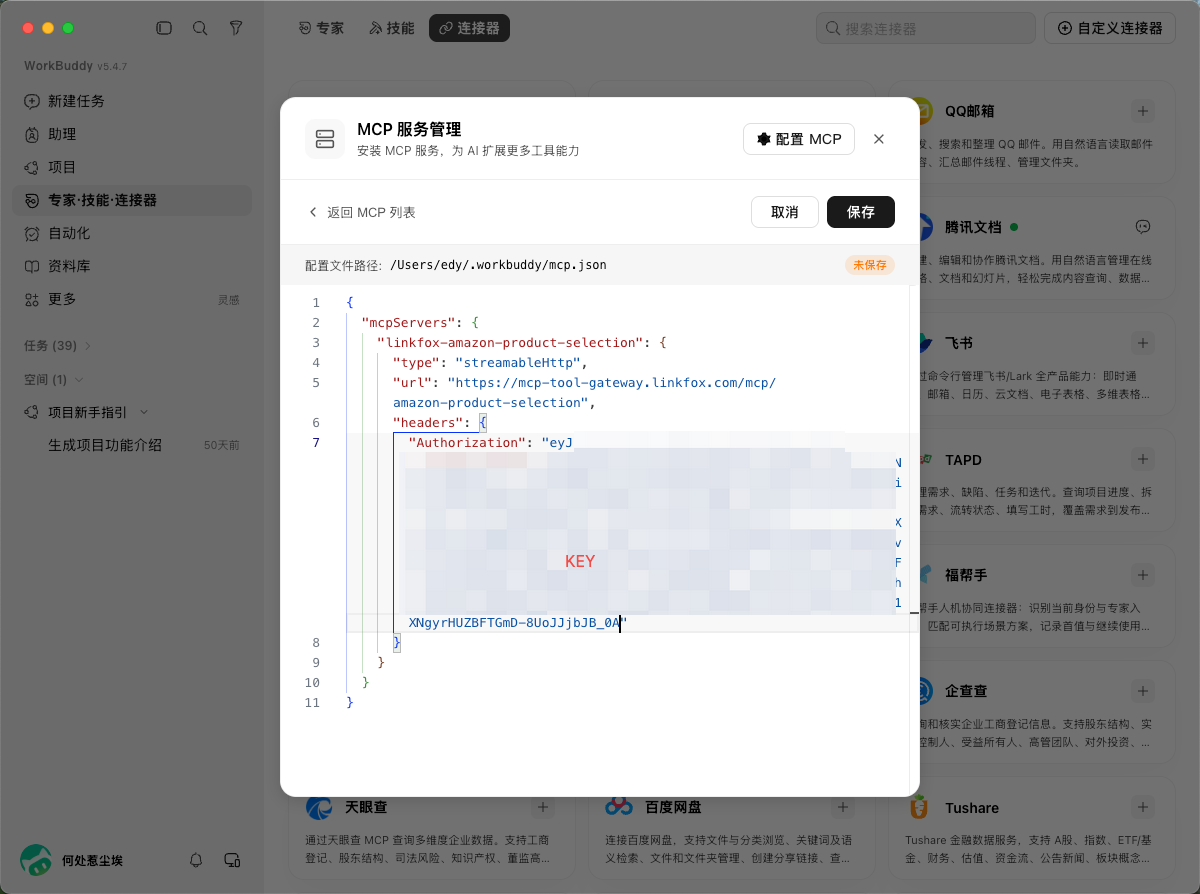Click the 灵感 label beside 更多
Viewport: 1200px width, 894px height.
[x=229, y=300]
